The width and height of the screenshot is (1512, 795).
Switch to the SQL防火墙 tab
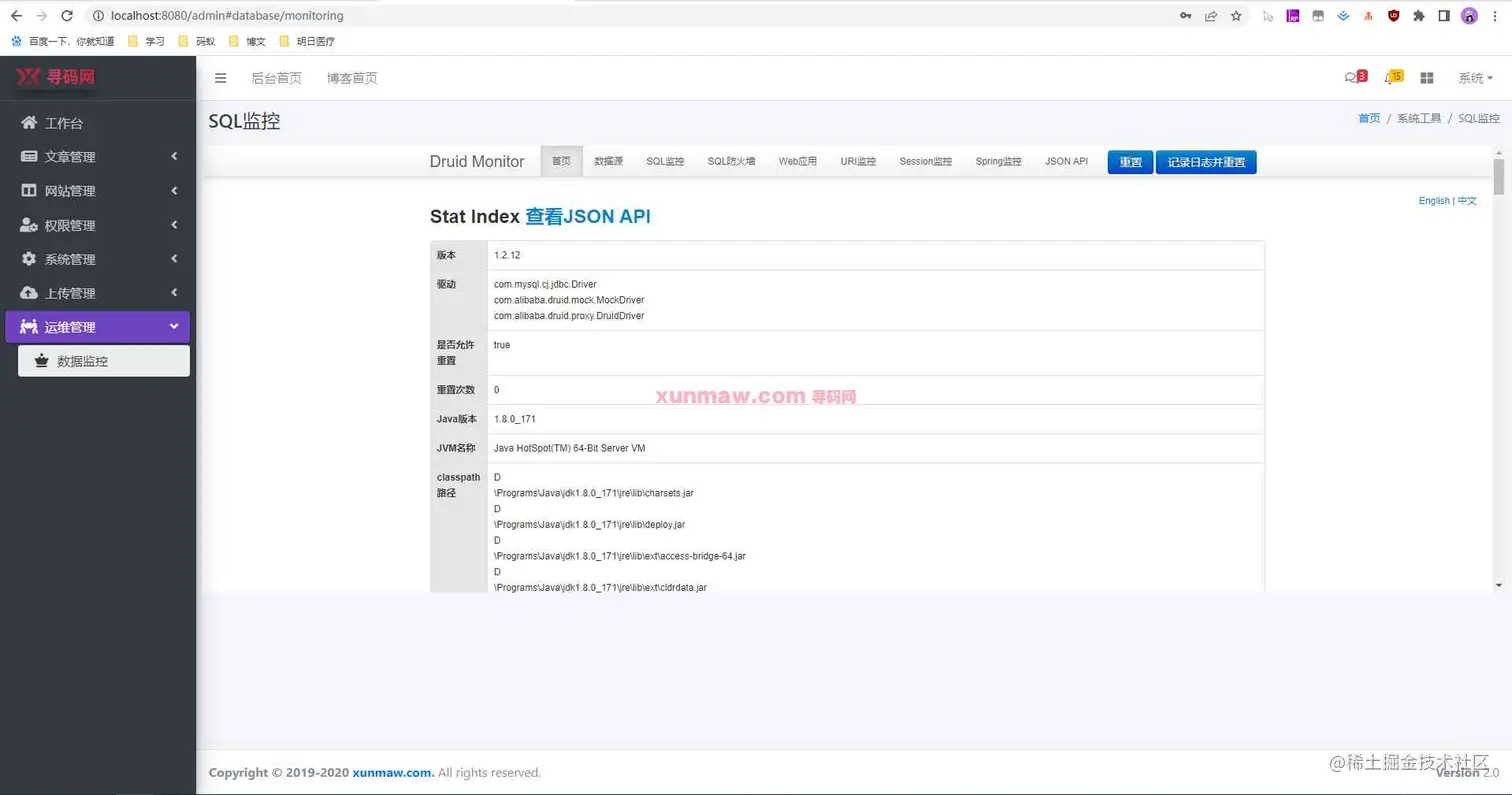[731, 161]
